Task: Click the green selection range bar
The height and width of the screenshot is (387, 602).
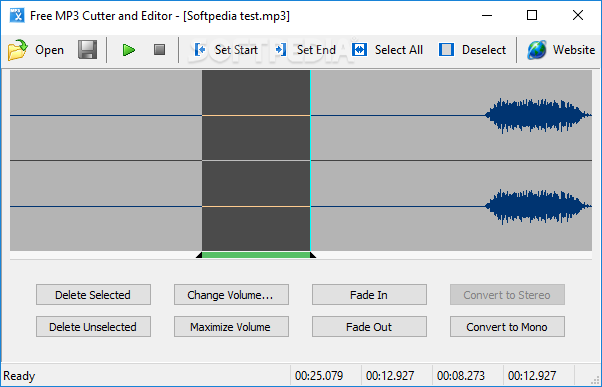Action: point(256,255)
